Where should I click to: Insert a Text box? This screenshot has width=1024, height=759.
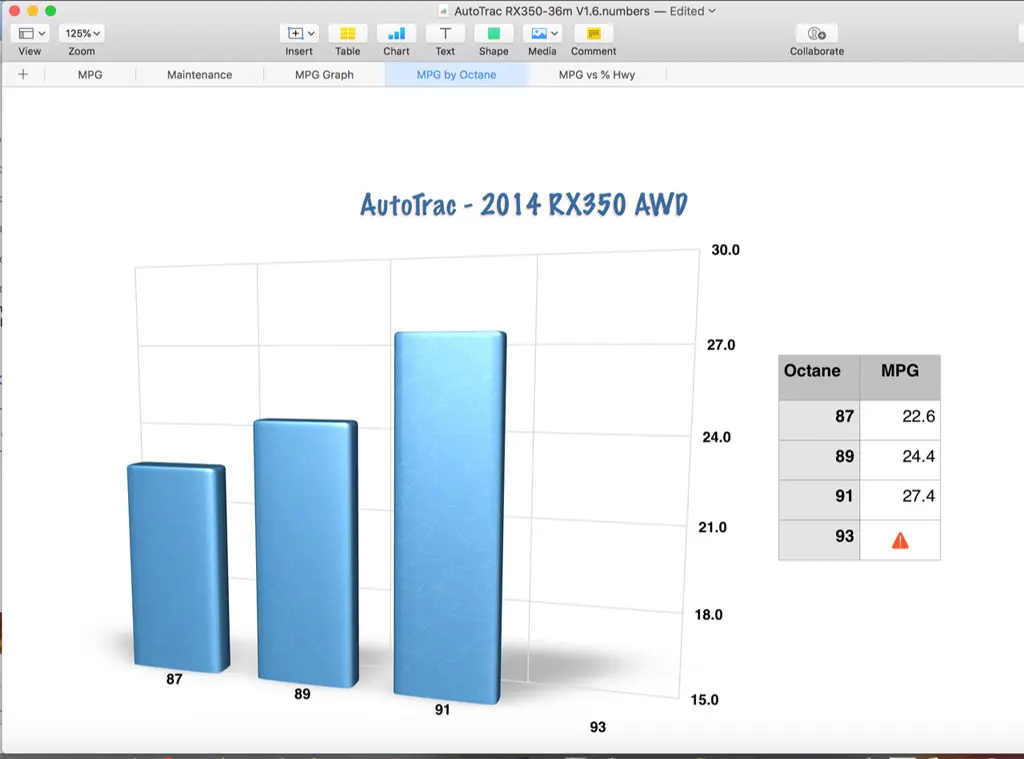(x=445, y=33)
